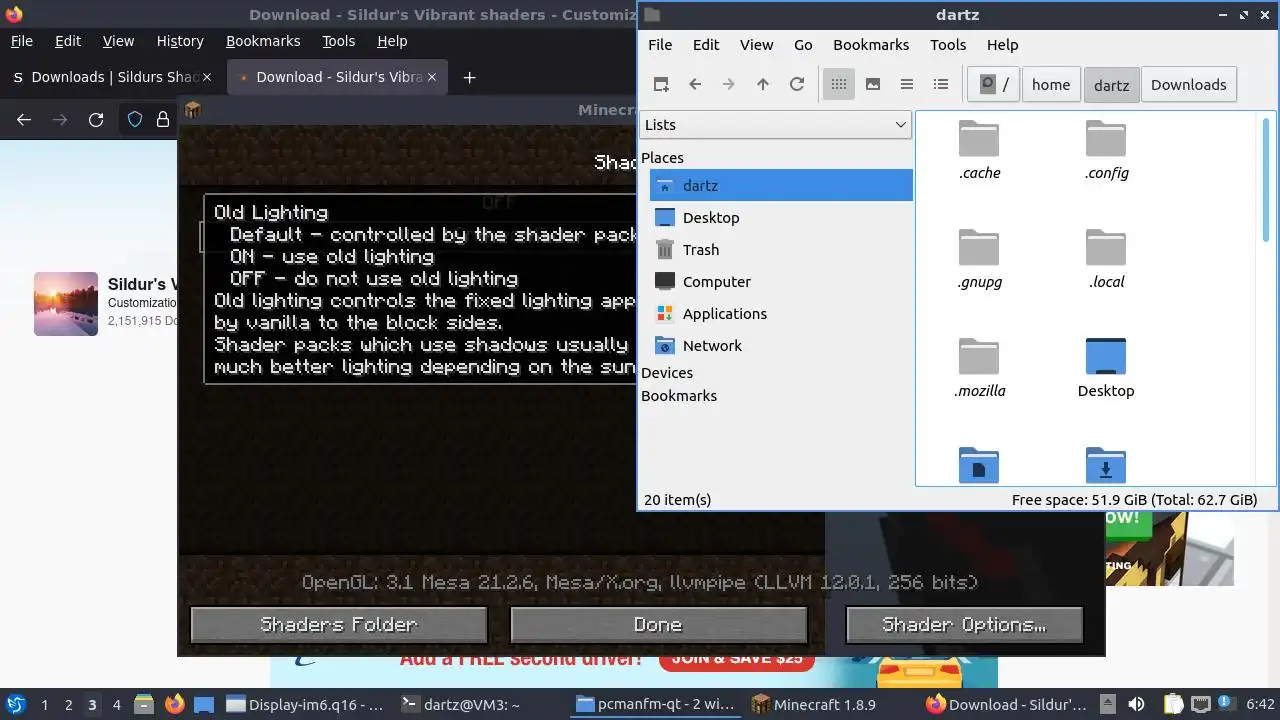
Task: Open Shader Options in Minecraft
Action: click(964, 625)
